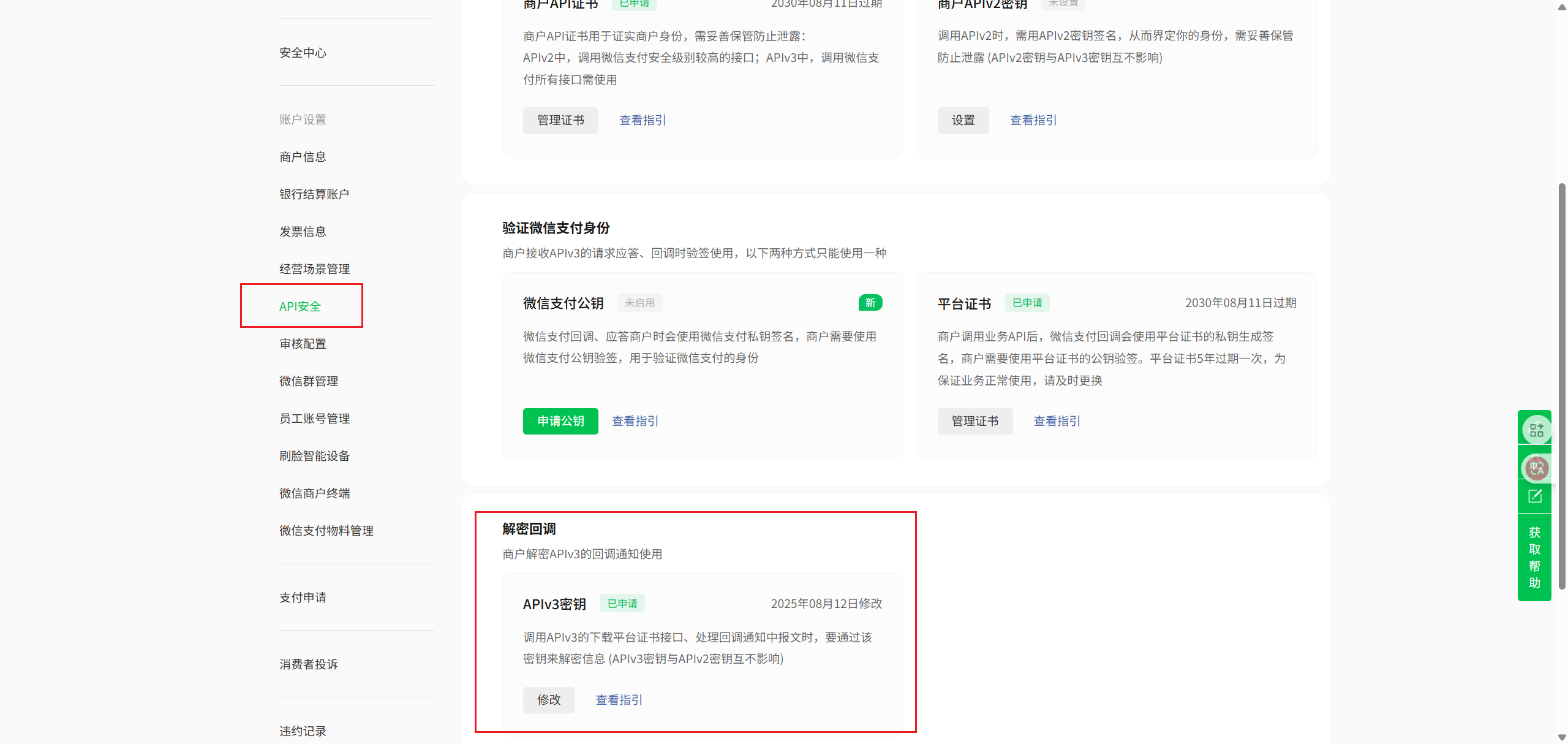Click the apps grid floating icon
The image size is (1568, 744).
point(1536,430)
